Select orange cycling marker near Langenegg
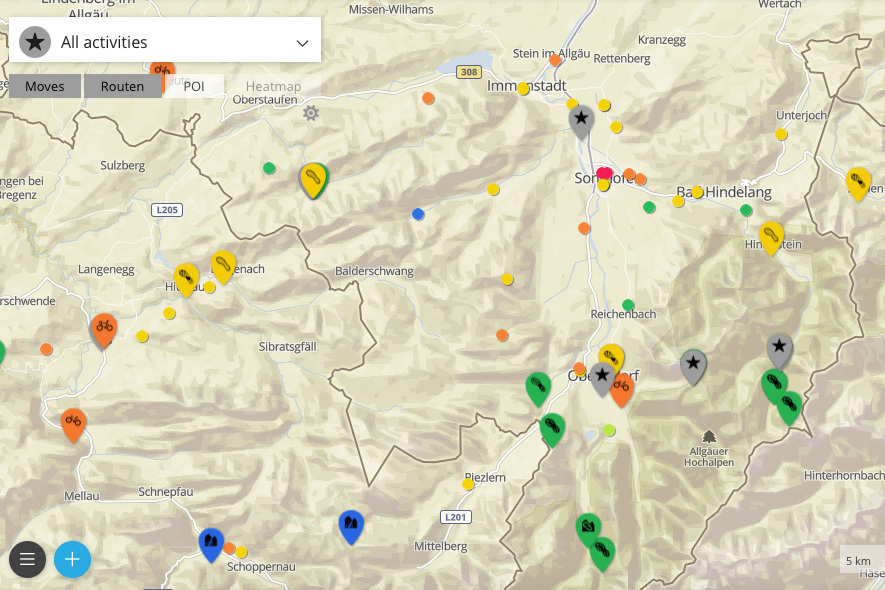The height and width of the screenshot is (590, 885). point(103,327)
